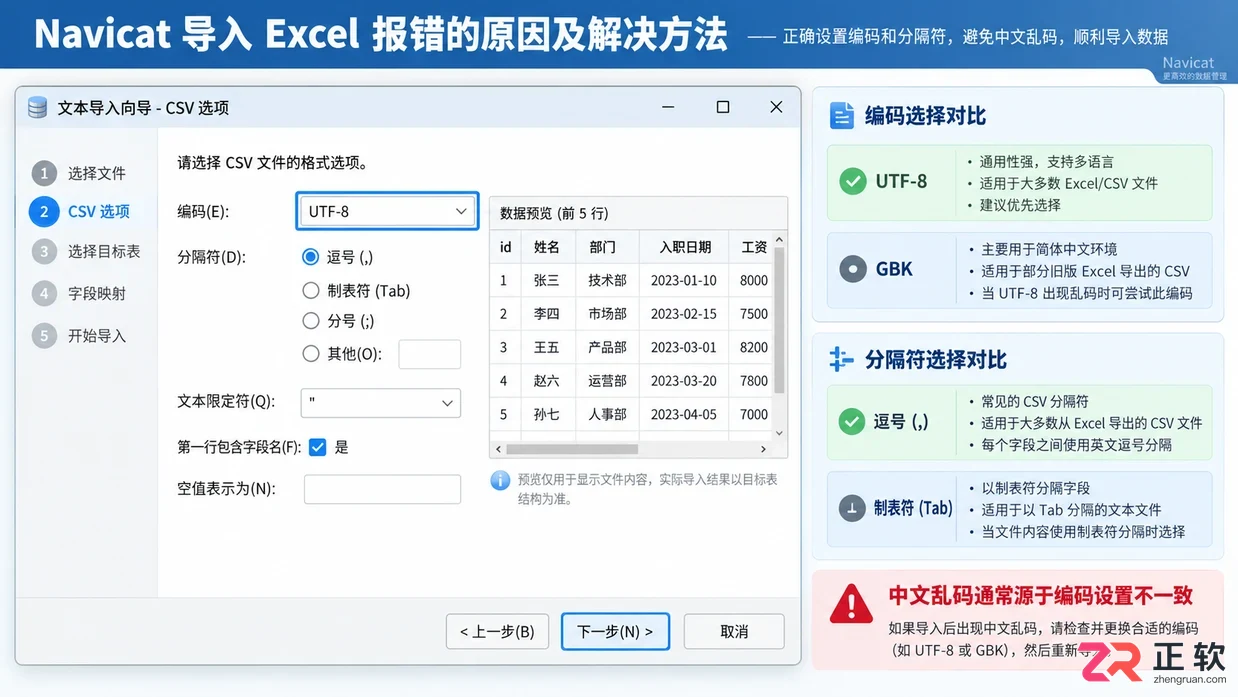Click the 2023-04-05 date cell

coord(684,414)
